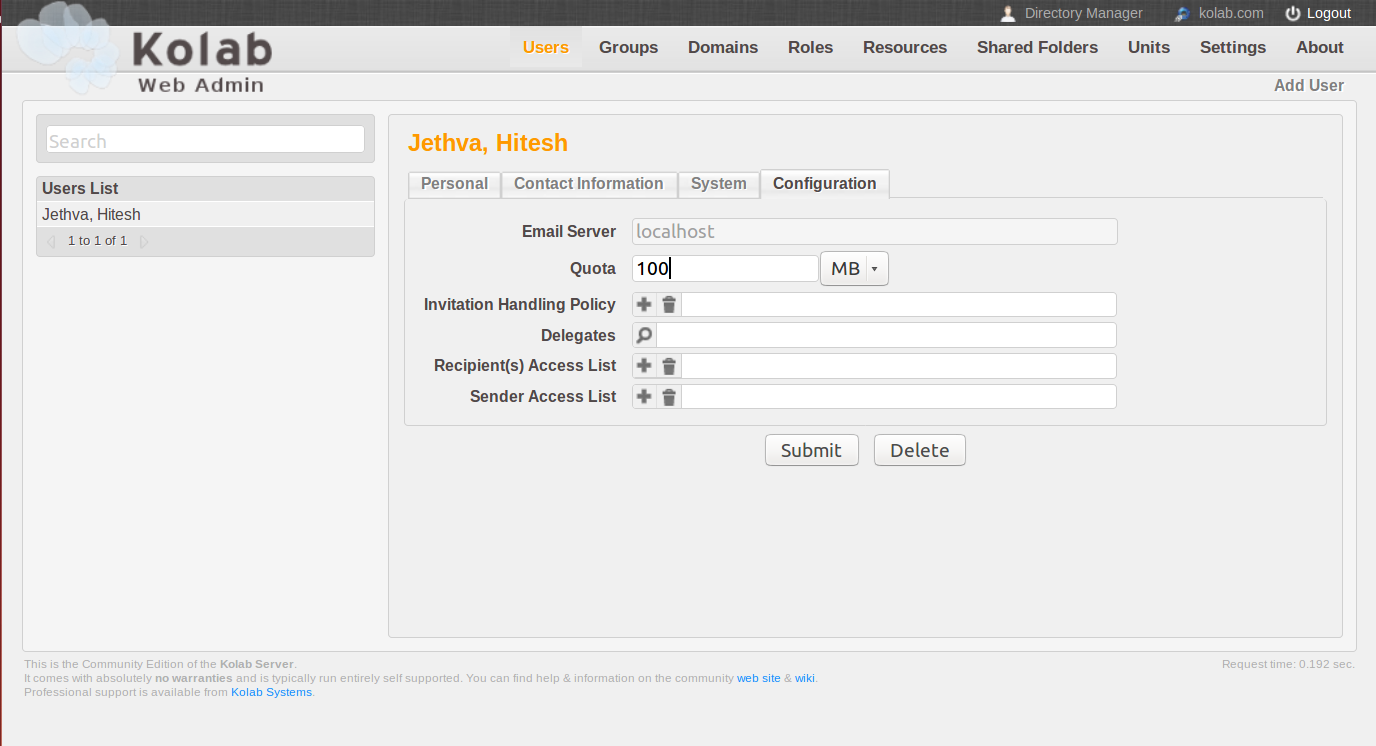
Task: Click the Logout link text
Action: coord(1329,14)
